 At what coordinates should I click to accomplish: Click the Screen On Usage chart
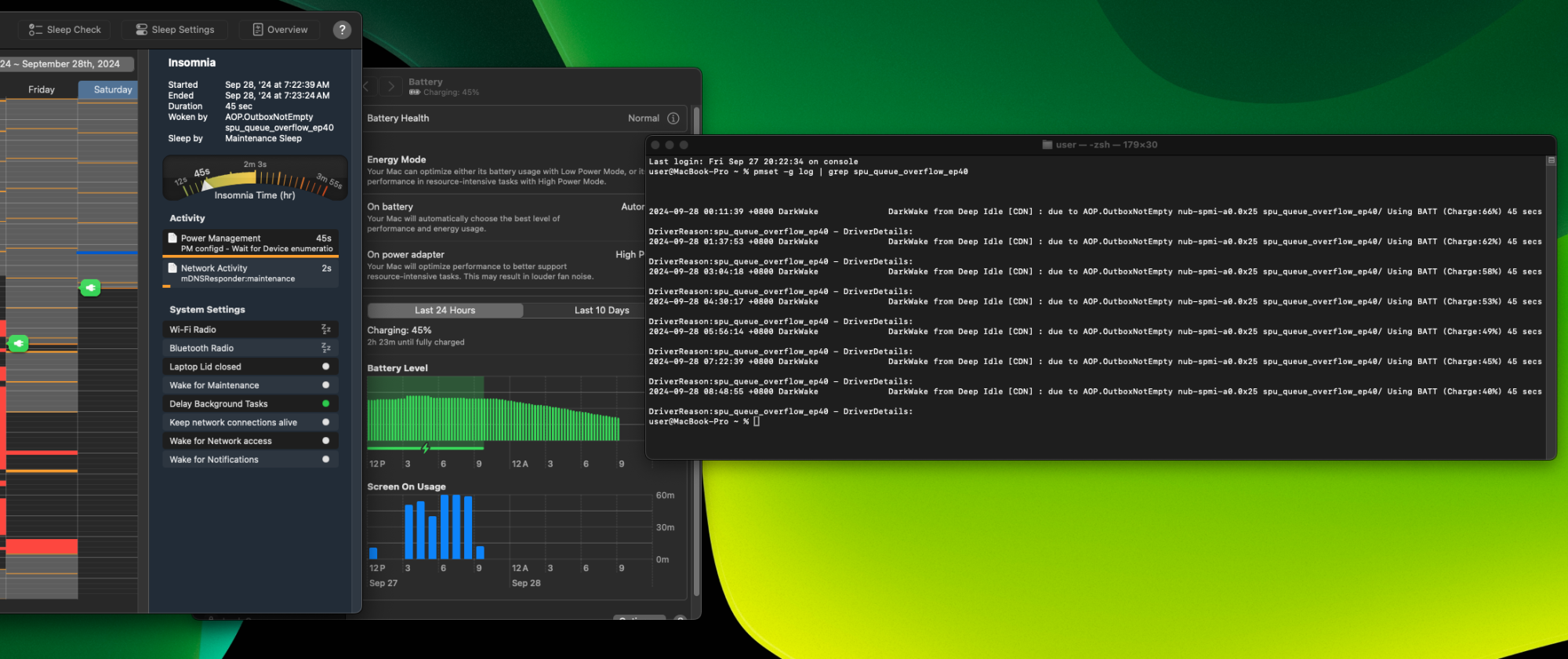click(510, 527)
